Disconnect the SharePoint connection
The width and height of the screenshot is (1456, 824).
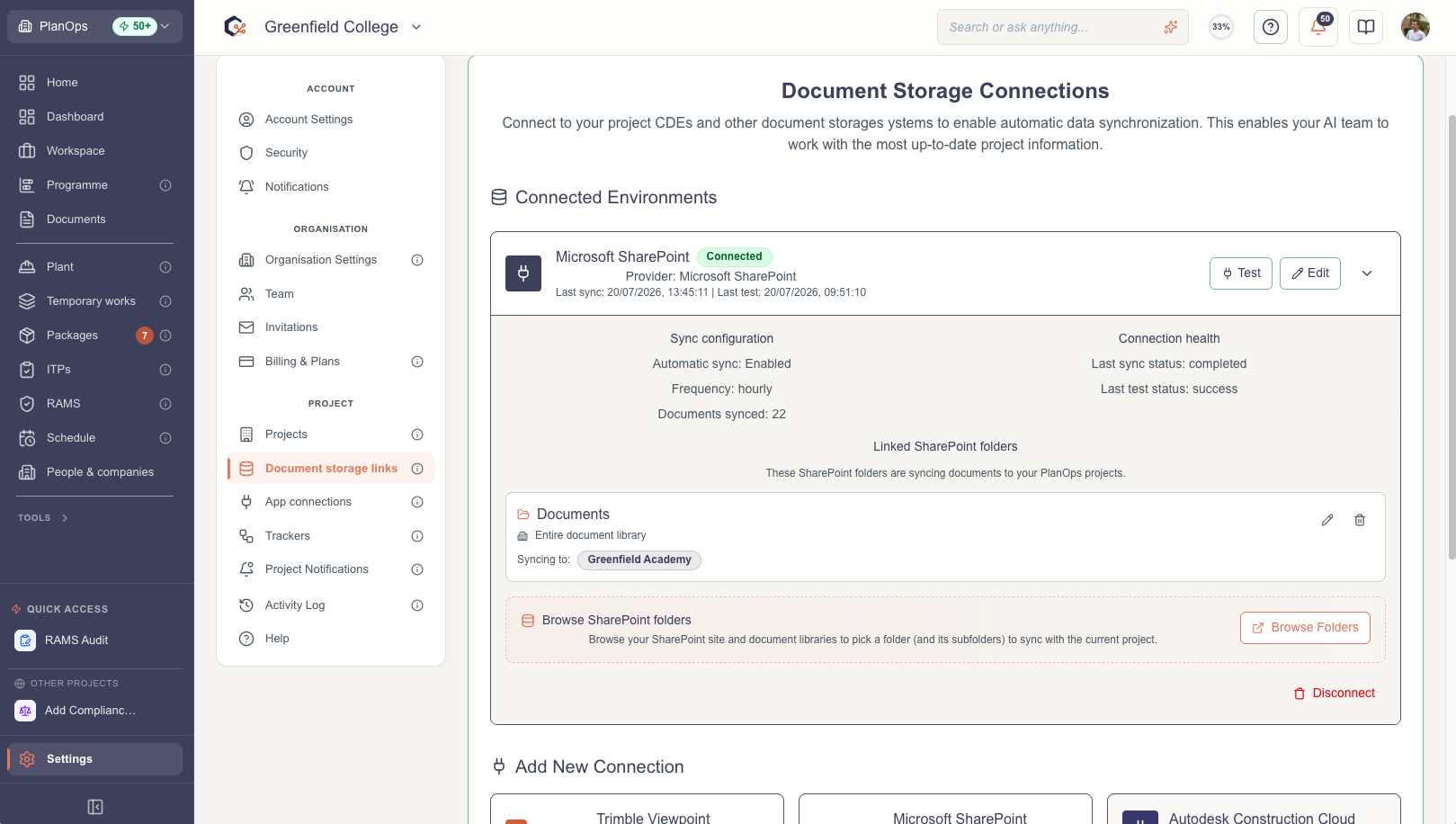tap(1335, 694)
